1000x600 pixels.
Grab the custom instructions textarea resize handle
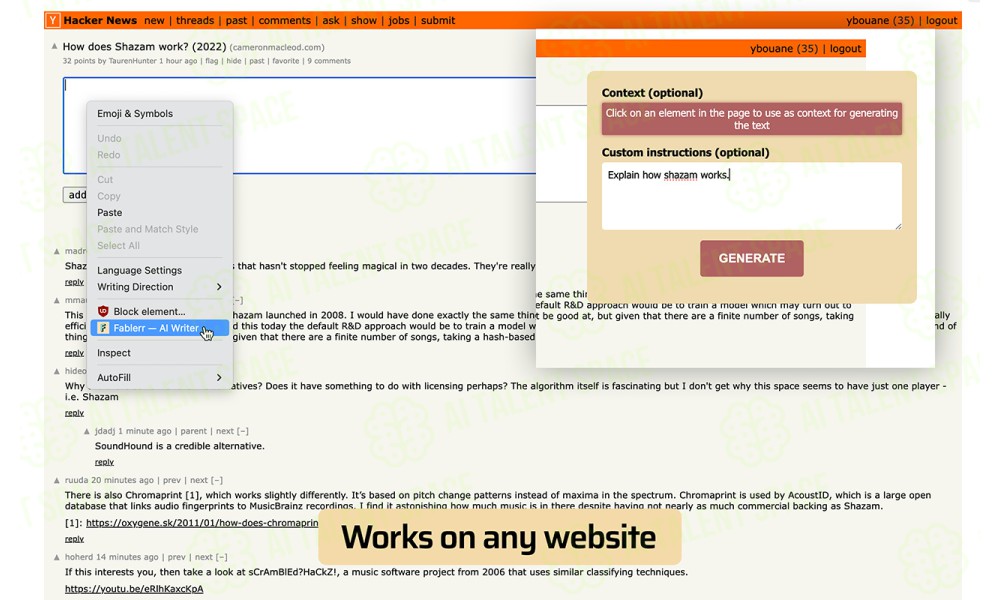click(897, 226)
